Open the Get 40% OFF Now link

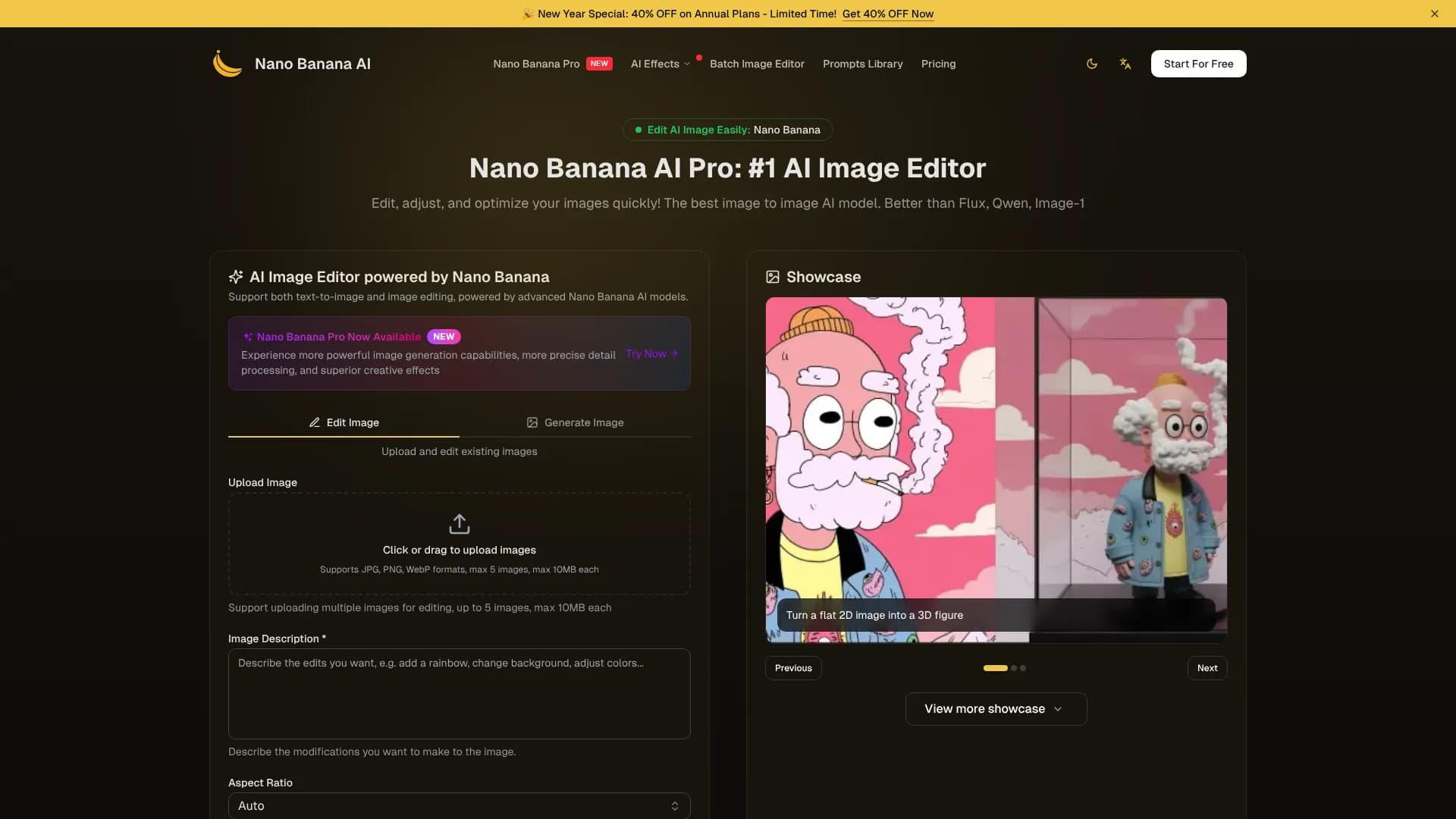coord(888,14)
